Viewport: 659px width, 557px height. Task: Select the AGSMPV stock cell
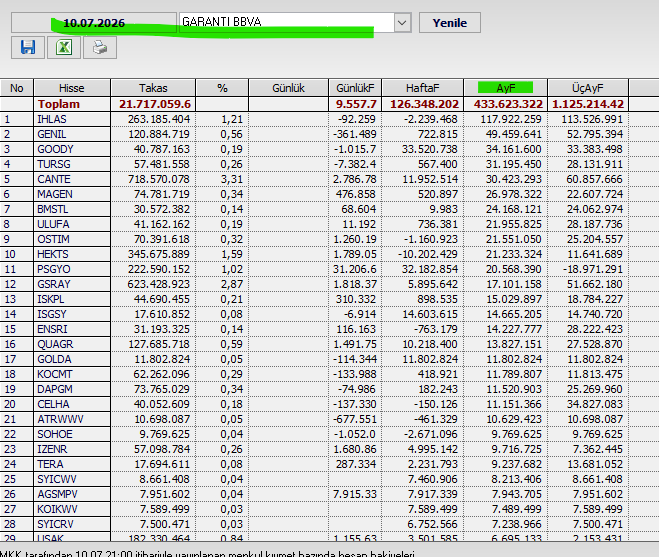point(72,494)
